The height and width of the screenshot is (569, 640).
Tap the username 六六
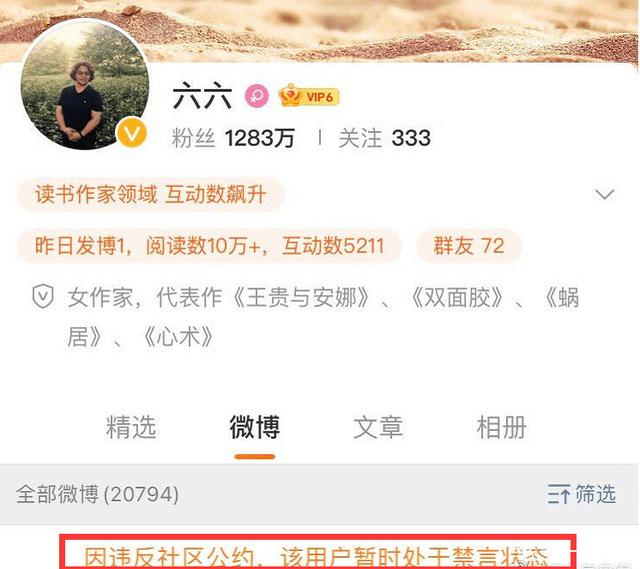click(202, 96)
